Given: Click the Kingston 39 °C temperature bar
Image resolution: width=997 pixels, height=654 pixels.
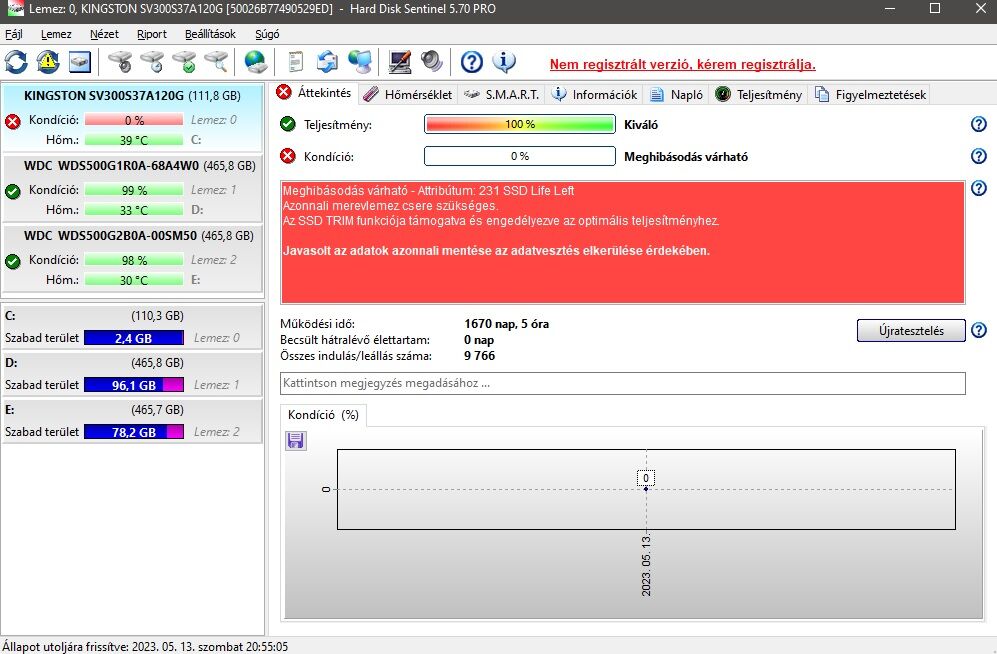Looking at the screenshot, I should [x=134, y=140].
